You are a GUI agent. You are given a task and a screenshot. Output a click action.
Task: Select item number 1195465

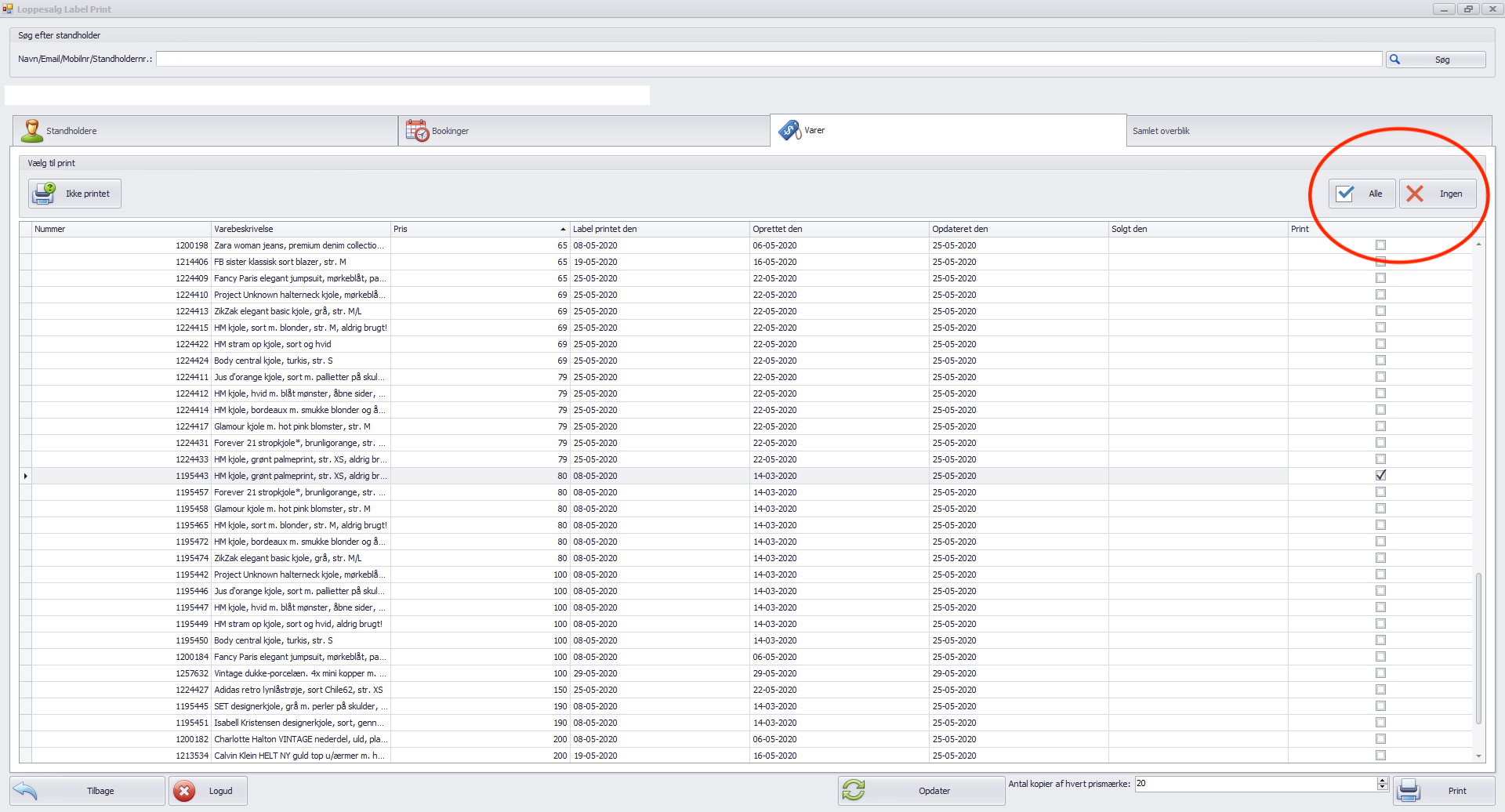(x=192, y=525)
